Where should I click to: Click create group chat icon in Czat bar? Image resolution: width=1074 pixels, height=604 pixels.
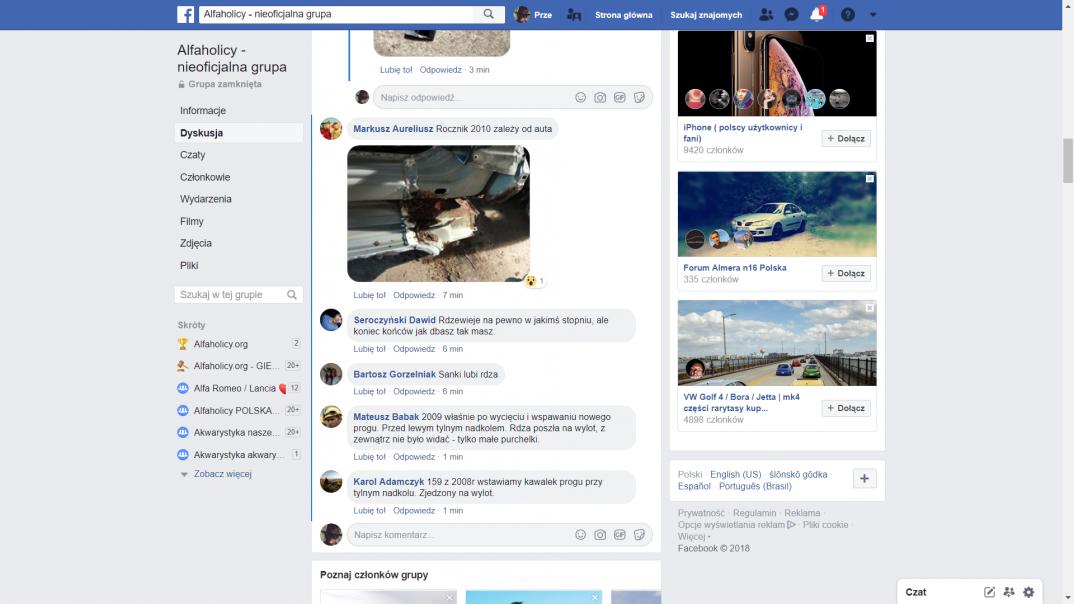pos(1009,592)
